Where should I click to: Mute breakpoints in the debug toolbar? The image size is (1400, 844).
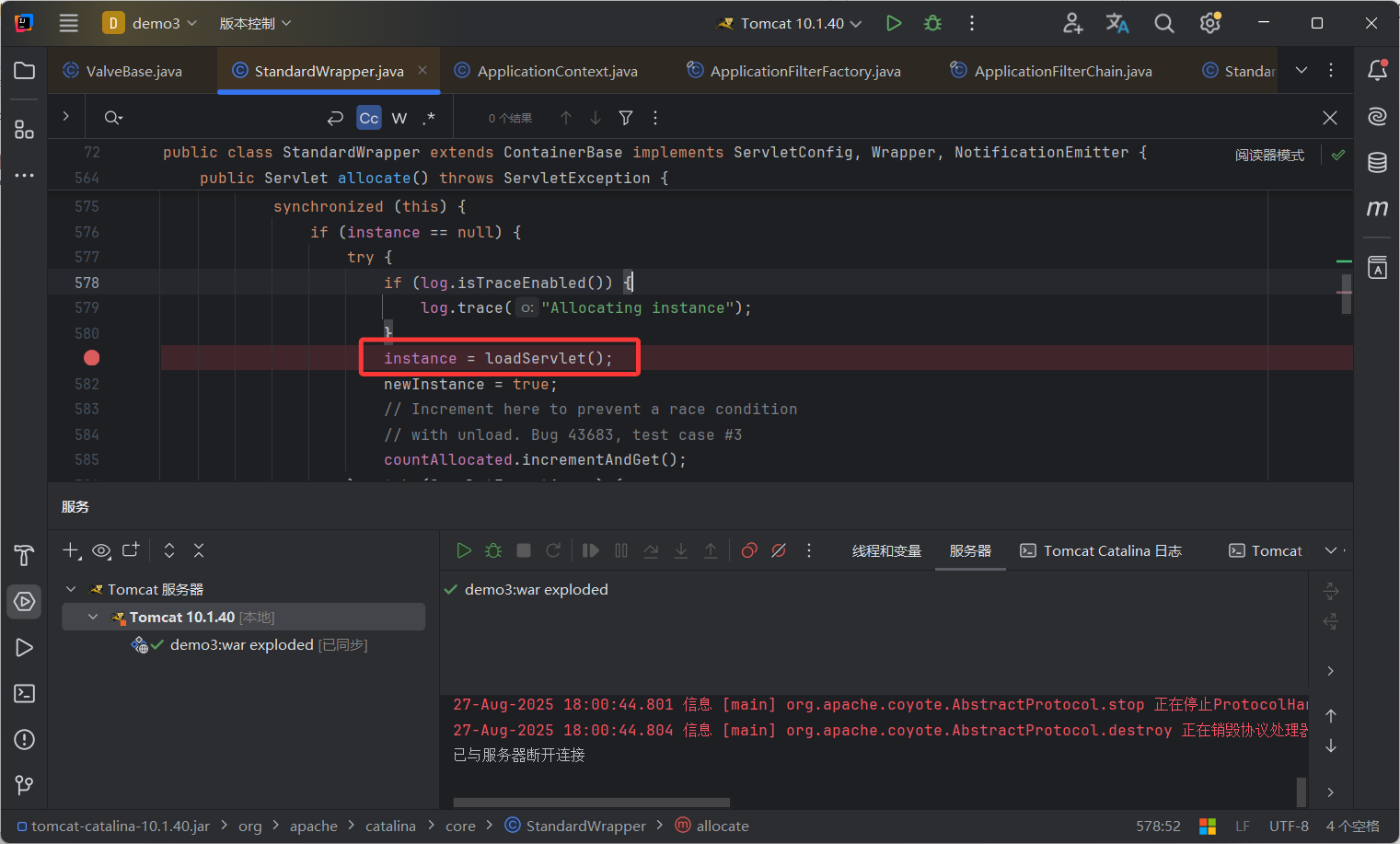click(x=778, y=550)
